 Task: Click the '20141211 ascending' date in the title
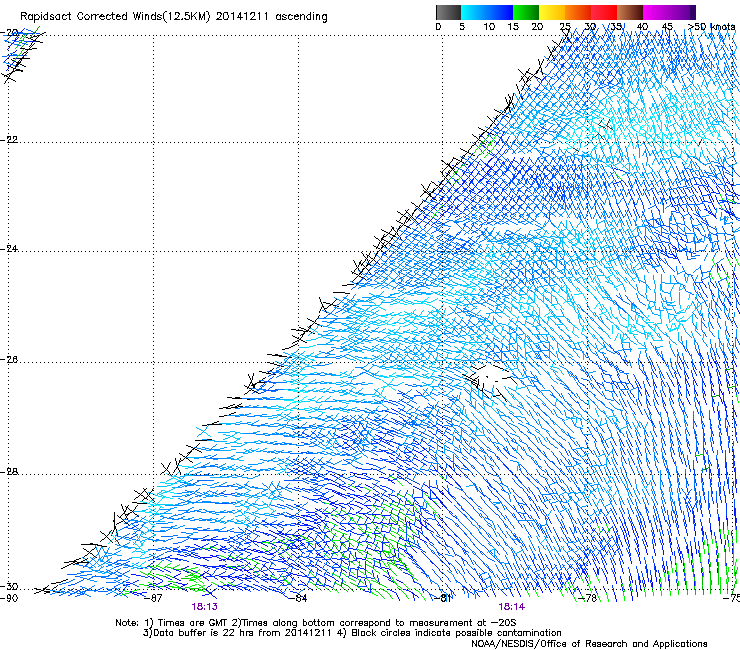pyautogui.click(x=271, y=17)
